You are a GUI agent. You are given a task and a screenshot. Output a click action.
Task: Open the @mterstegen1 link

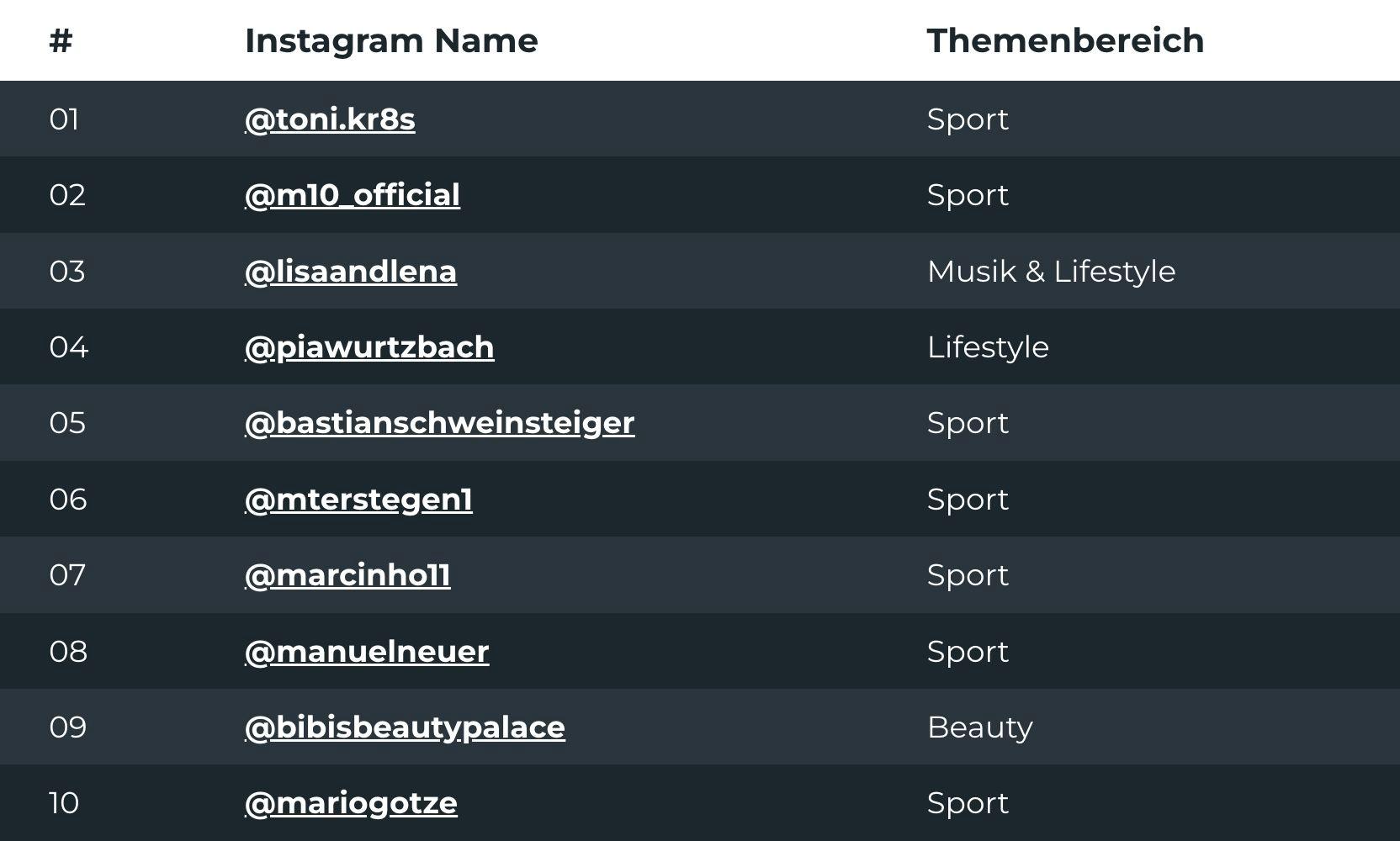click(358, 500)
